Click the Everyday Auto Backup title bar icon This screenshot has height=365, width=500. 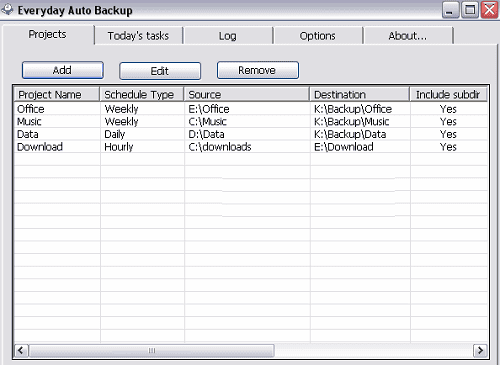(7, 10)
